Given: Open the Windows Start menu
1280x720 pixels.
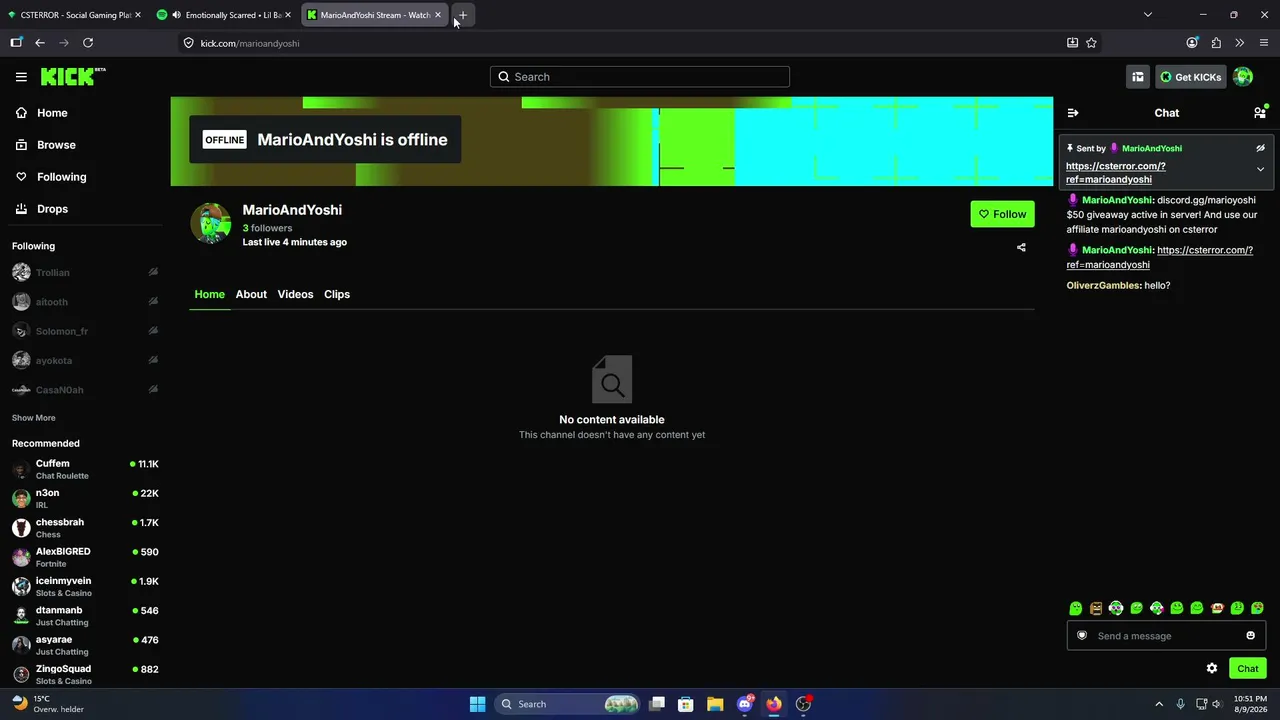Looking at the screenshot, I should pyautogui.click(x=478, y=704).
